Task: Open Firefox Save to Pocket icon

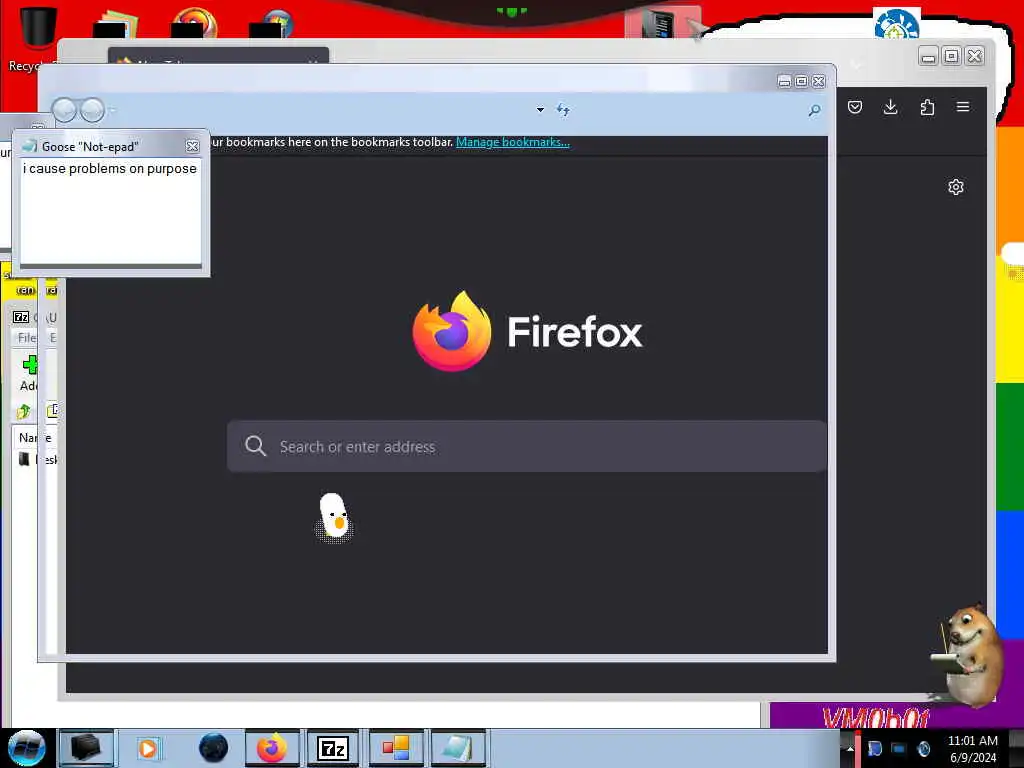Action: coord(854,107)
